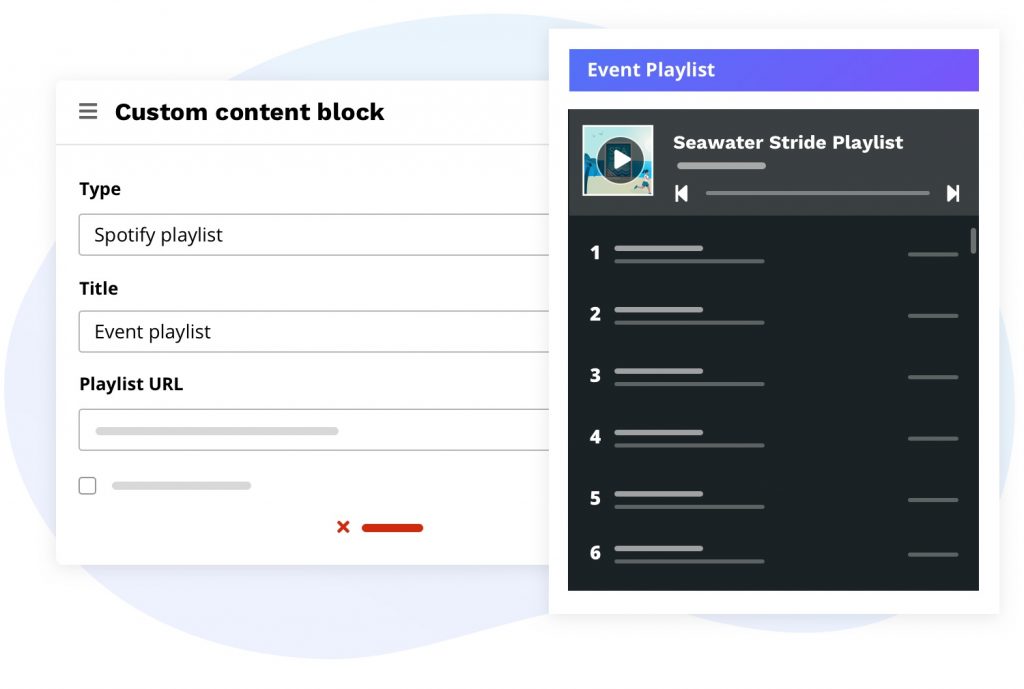Viewport: 1024px width, 689px height.
Task: Play the Seawater Stride Playlist
Action: (x=621, y=159)
